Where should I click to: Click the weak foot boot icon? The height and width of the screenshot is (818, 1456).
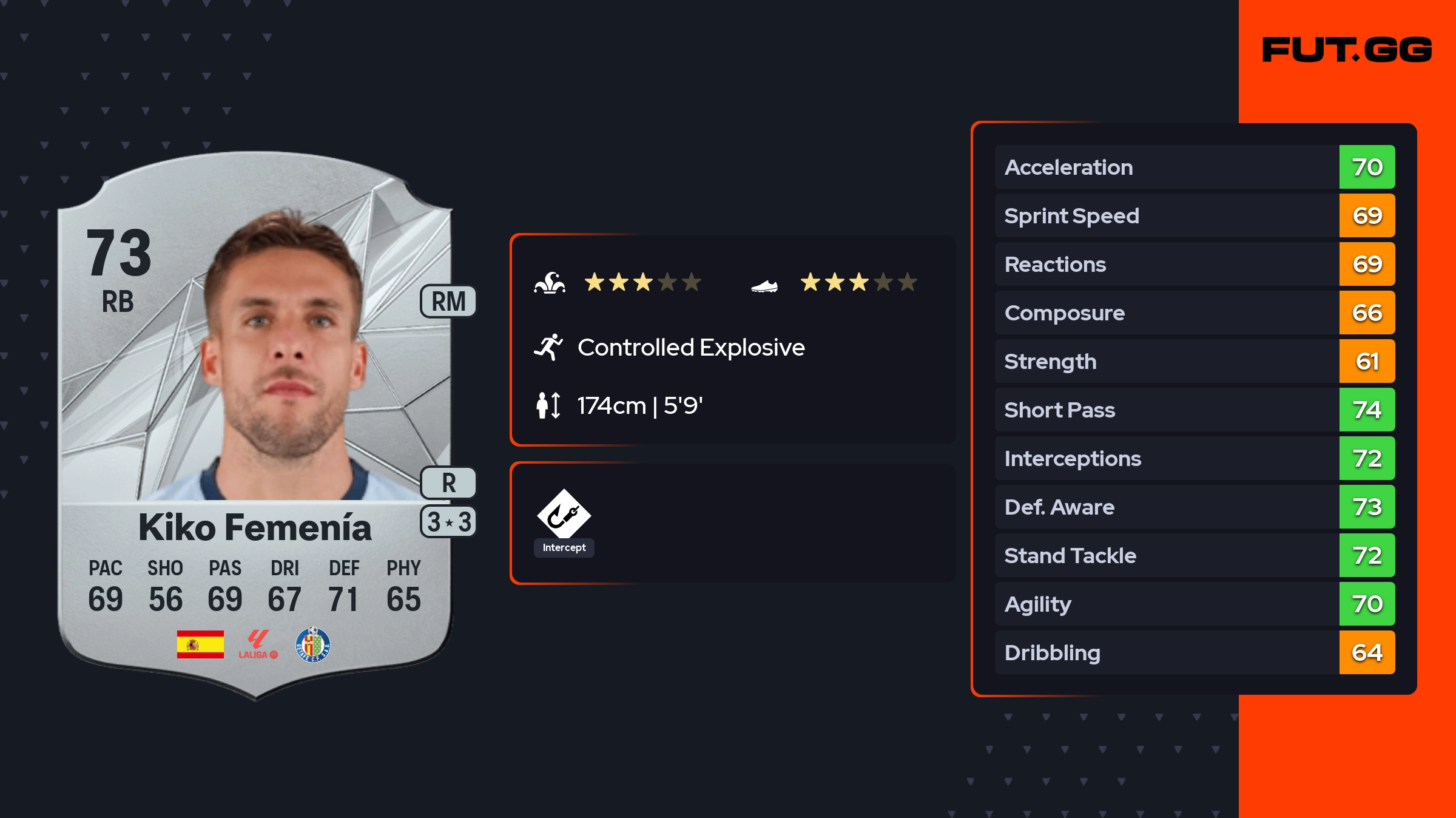click(764, 286)
